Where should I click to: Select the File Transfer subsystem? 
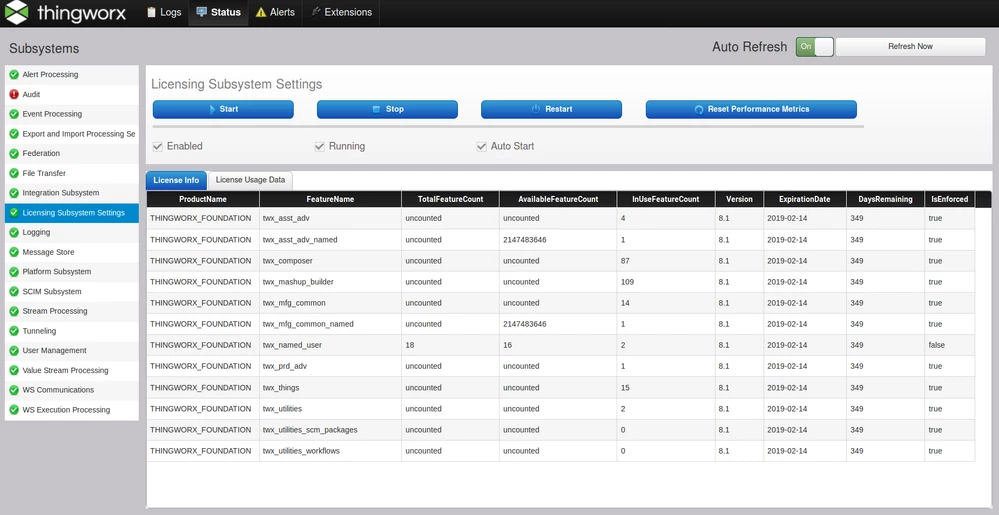click(71, 173)
